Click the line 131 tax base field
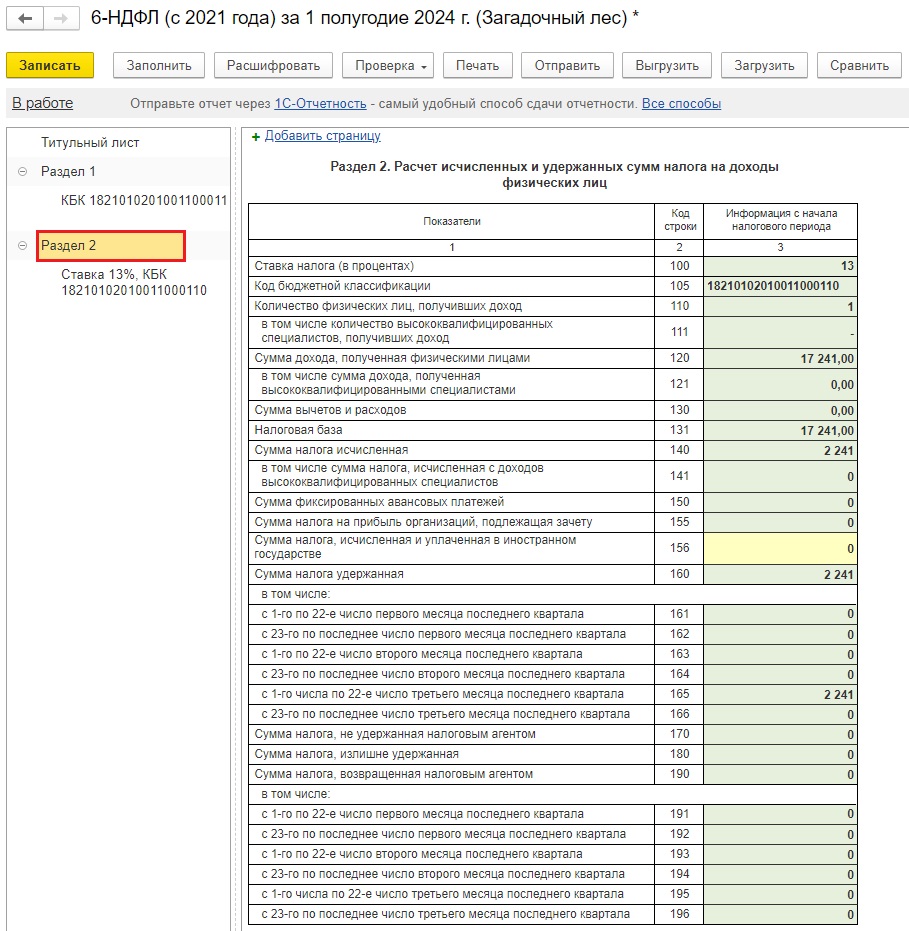This screenshot has height=931, width=909. 780,430
